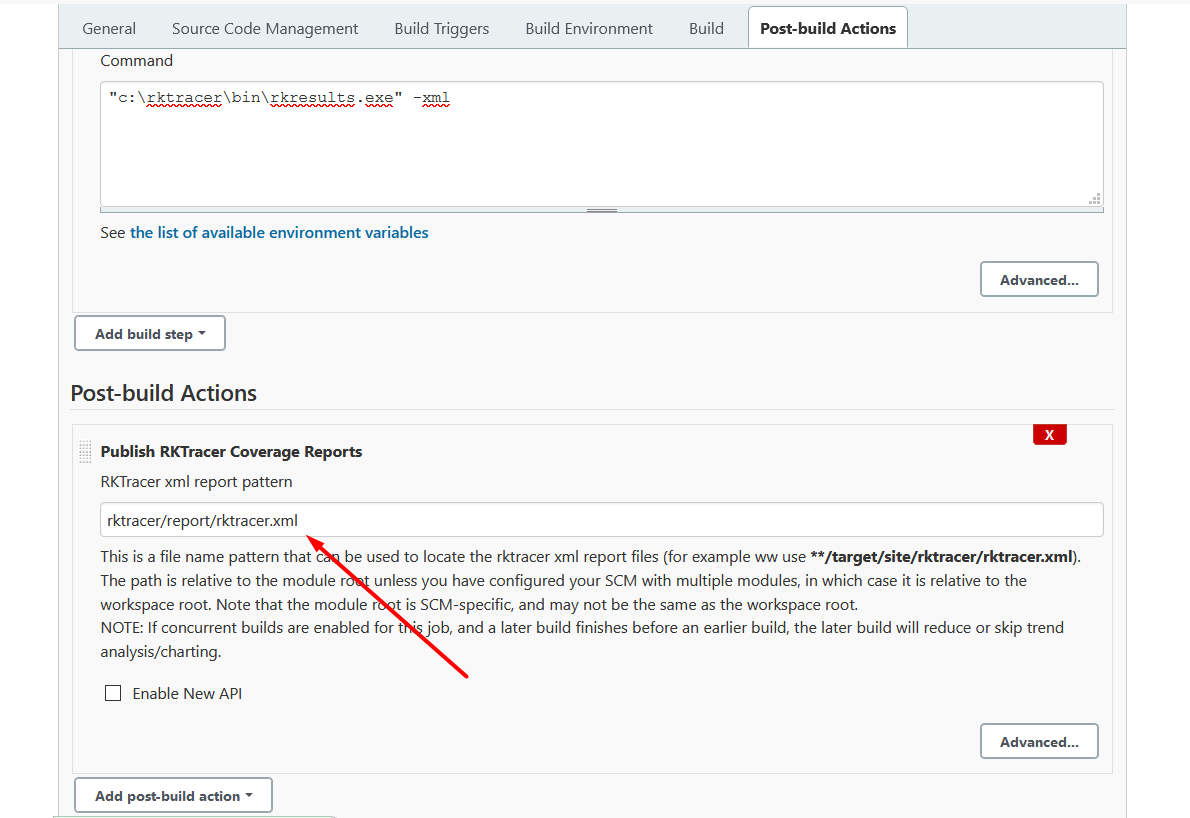Select the Post-build Actions tab
This screenshot has width=1190, height=818.
pyautogui.click(x=827, y=28)
